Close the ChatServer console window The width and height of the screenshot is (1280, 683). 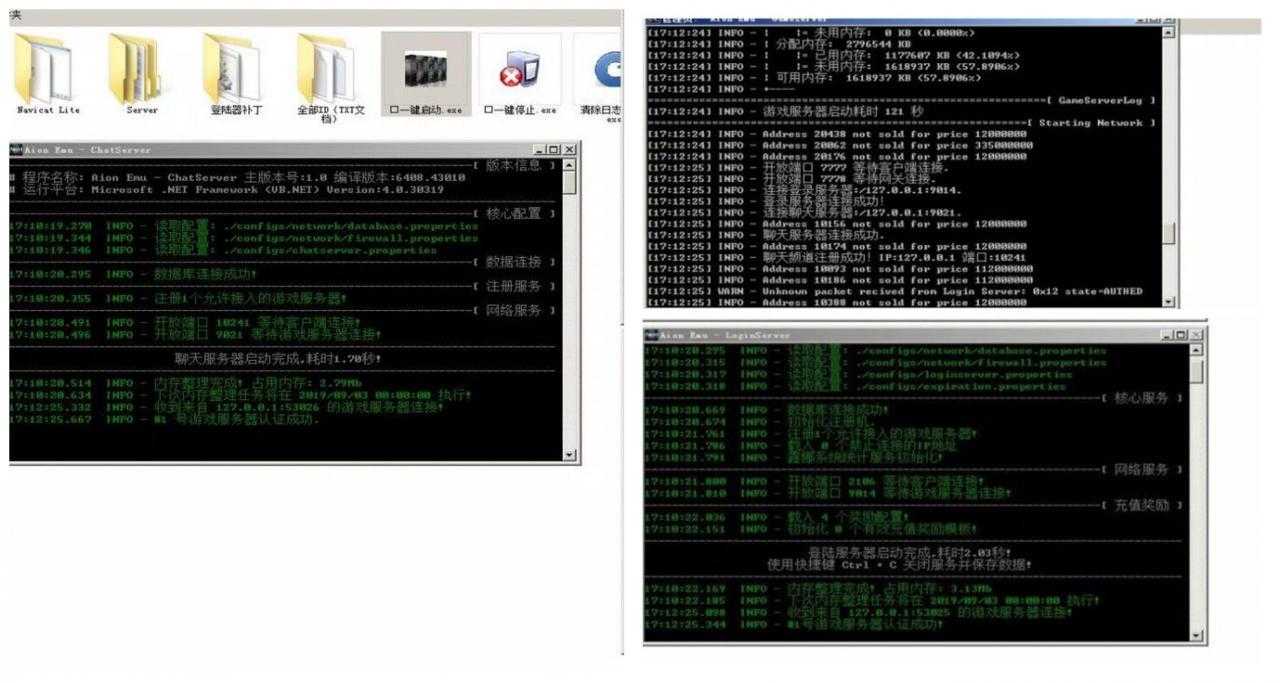(x=569, y=150)
